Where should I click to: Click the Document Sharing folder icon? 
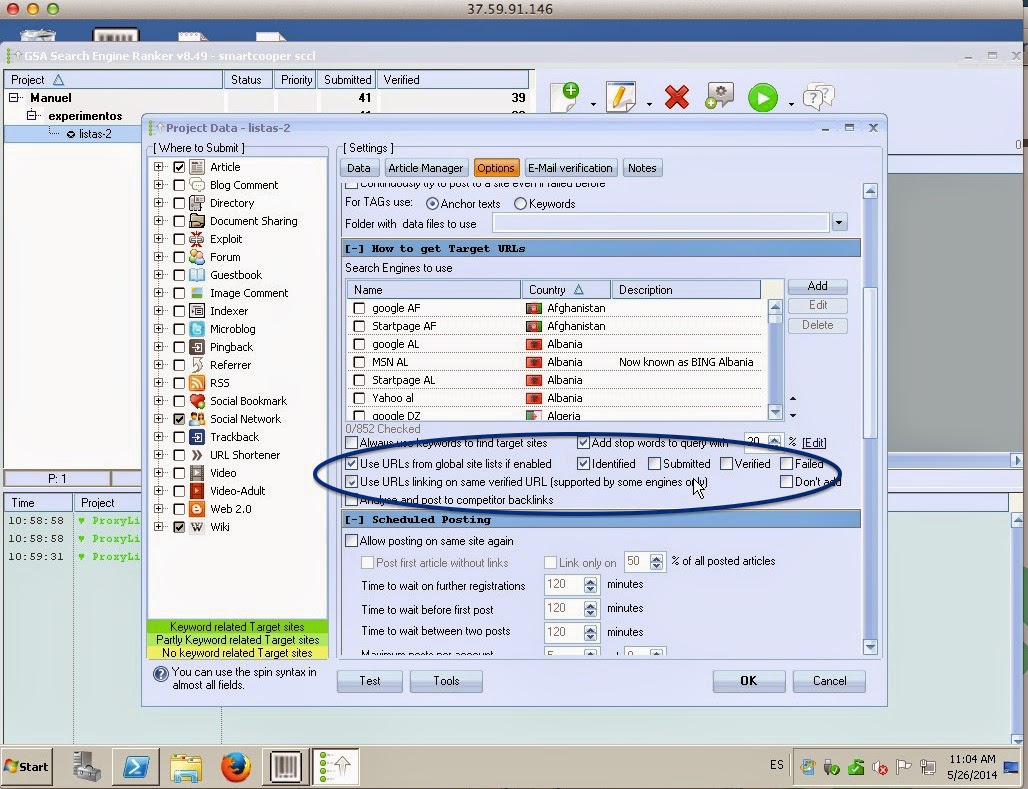coord(197,221)
